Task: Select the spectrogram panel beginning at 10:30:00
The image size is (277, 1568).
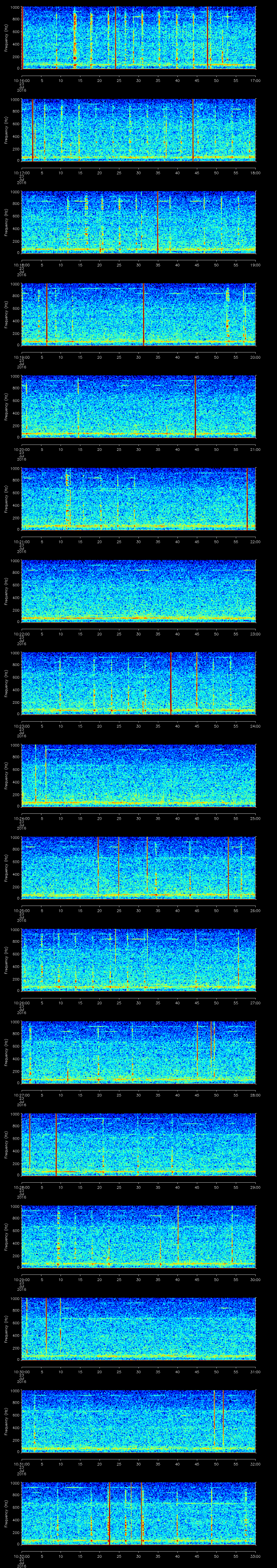Action: (138, 1329)
